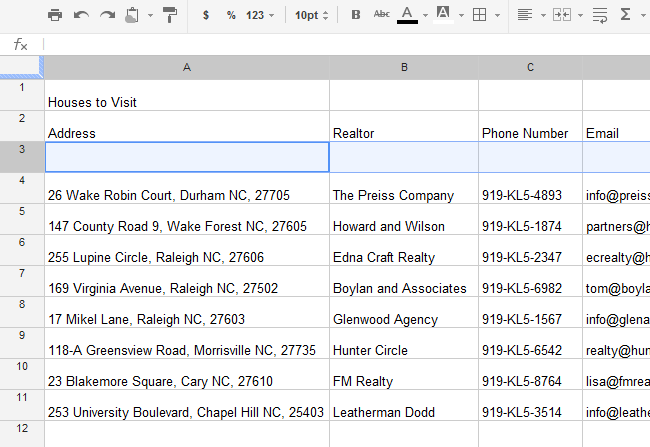Image resolution: width=650 pixels, height=447 pixels.
Task: Open the text color dropdown arrow
Action: tap(425, 16)
